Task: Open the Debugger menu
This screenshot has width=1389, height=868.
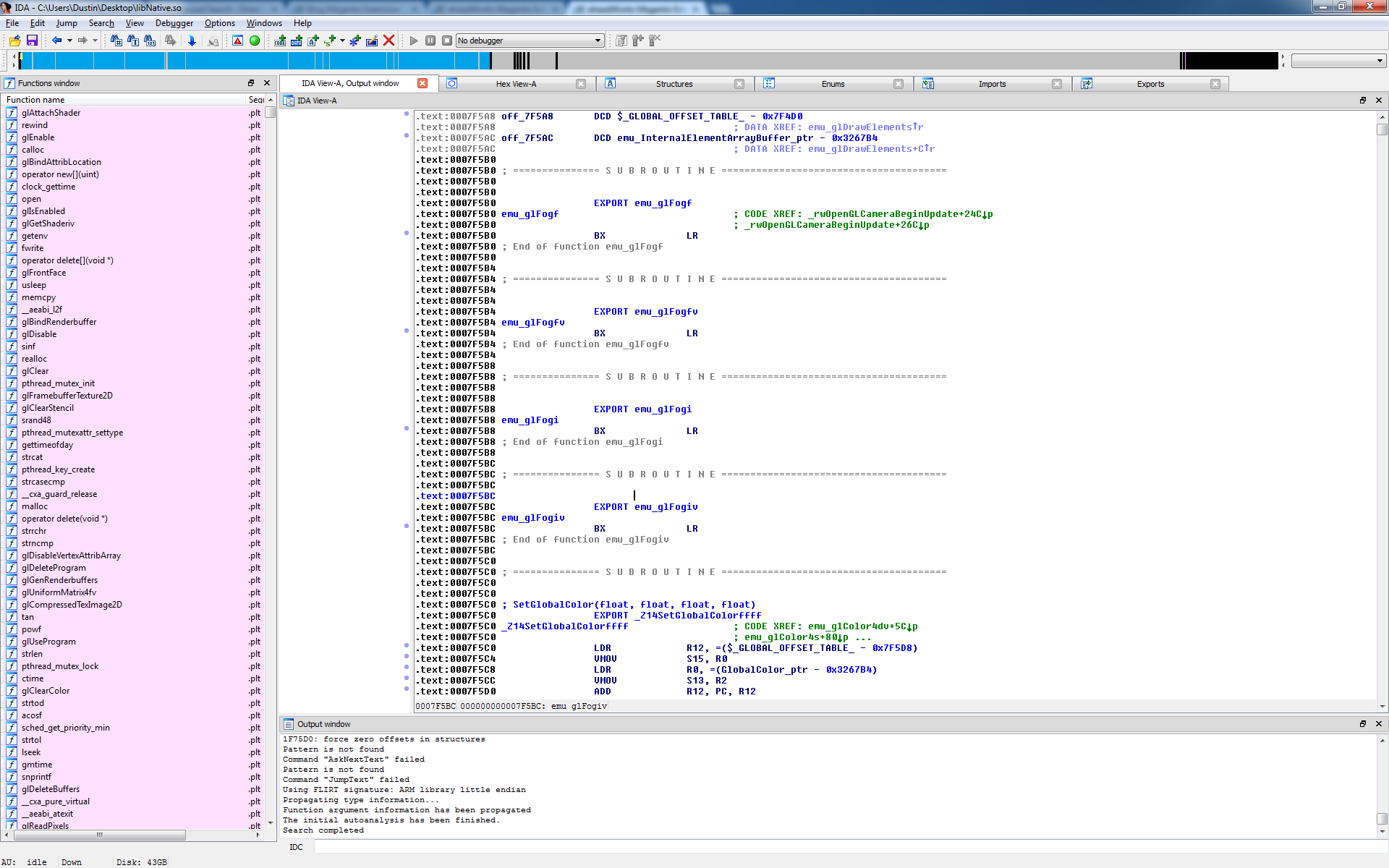Action: click(x=174, y=23)
